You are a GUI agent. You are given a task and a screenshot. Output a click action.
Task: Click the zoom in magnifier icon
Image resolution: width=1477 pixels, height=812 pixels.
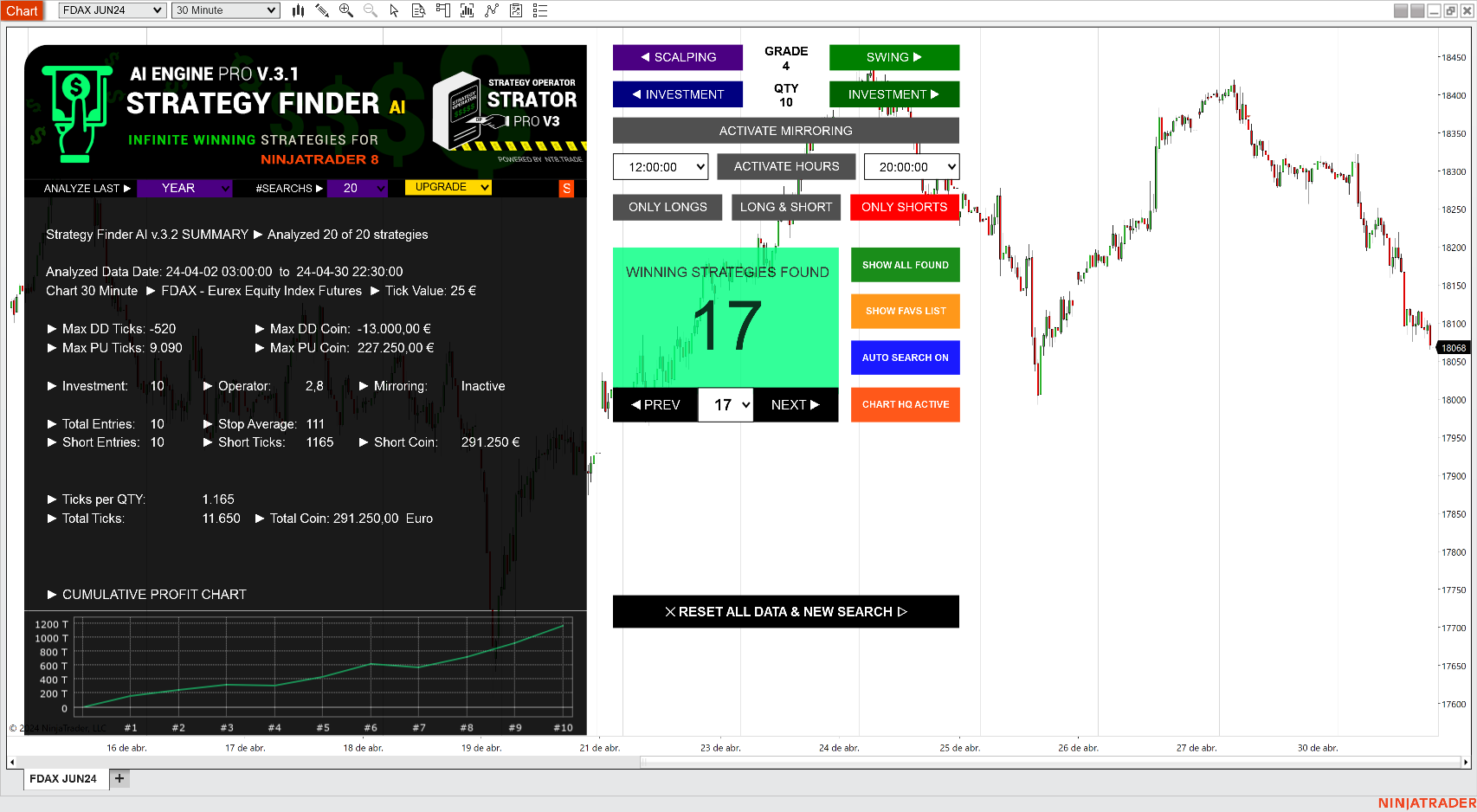346,10
